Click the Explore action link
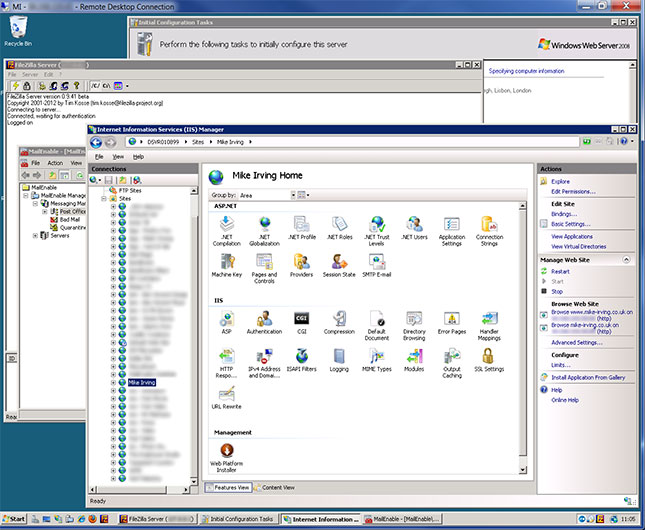The image size is (645, 530). [560, 181]
